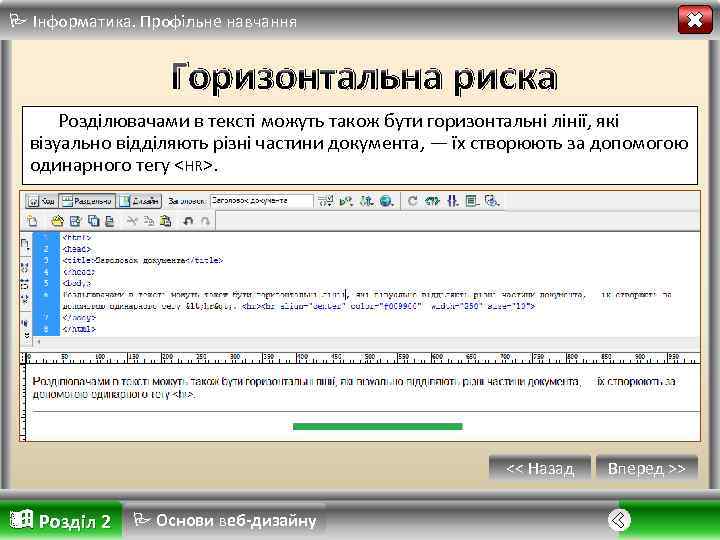Click the Cut scissors icon
This screenshot has height=540, width=720.
(132, 221)
